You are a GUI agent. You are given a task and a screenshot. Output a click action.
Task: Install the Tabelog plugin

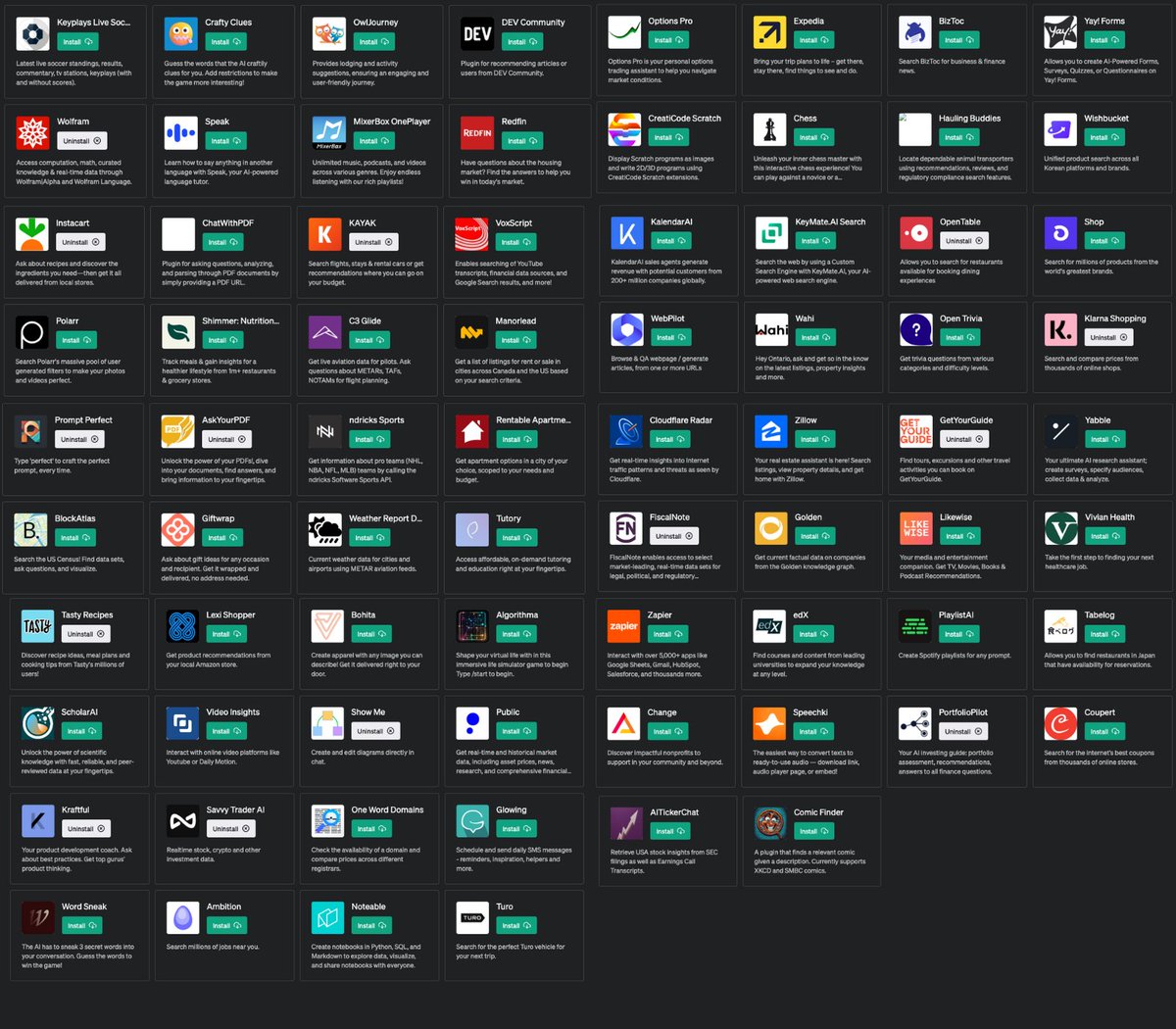click(1104, 634)
